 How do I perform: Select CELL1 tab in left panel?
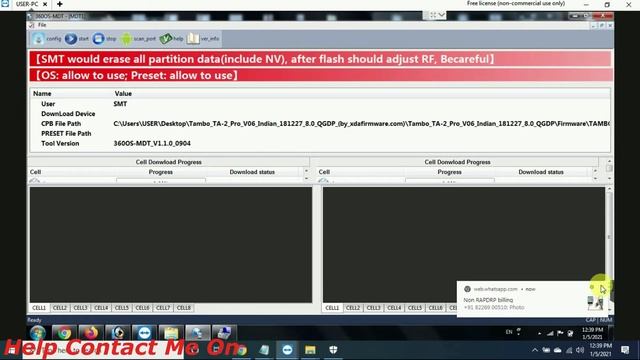pyautogui.click(x=39, y=308)
